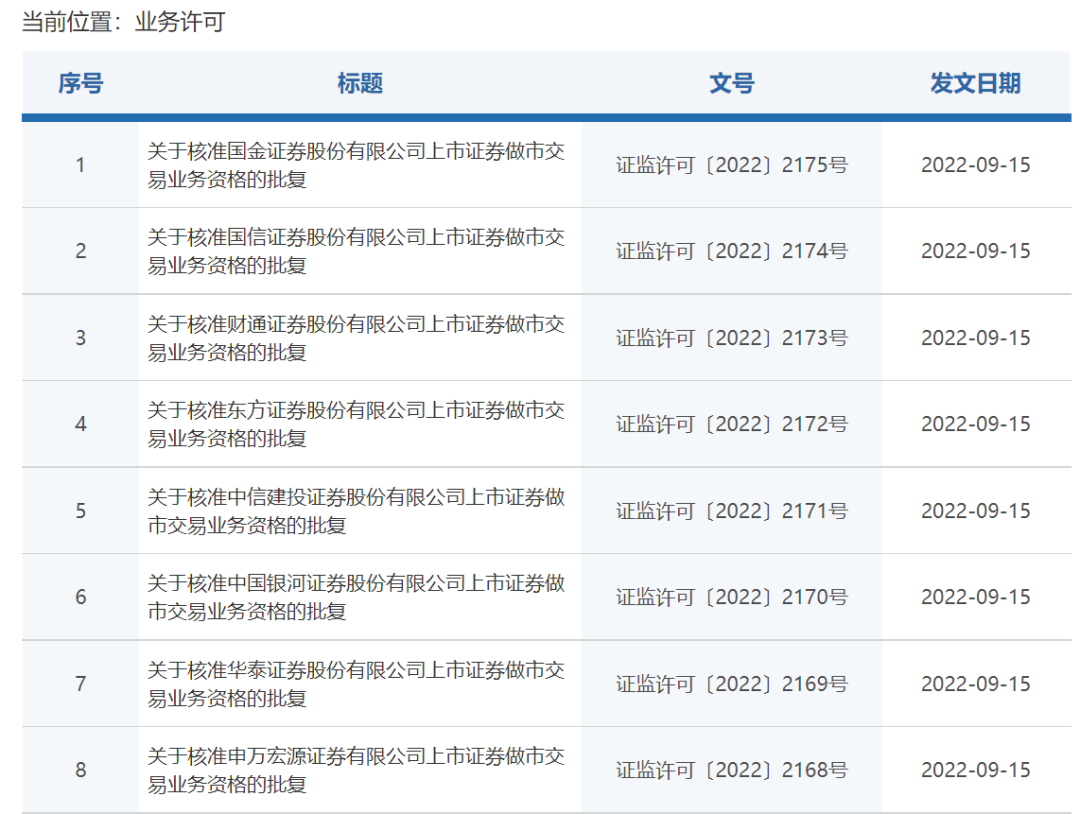Open the 华泰证券 market-making approval title

[x=356, y=684]
